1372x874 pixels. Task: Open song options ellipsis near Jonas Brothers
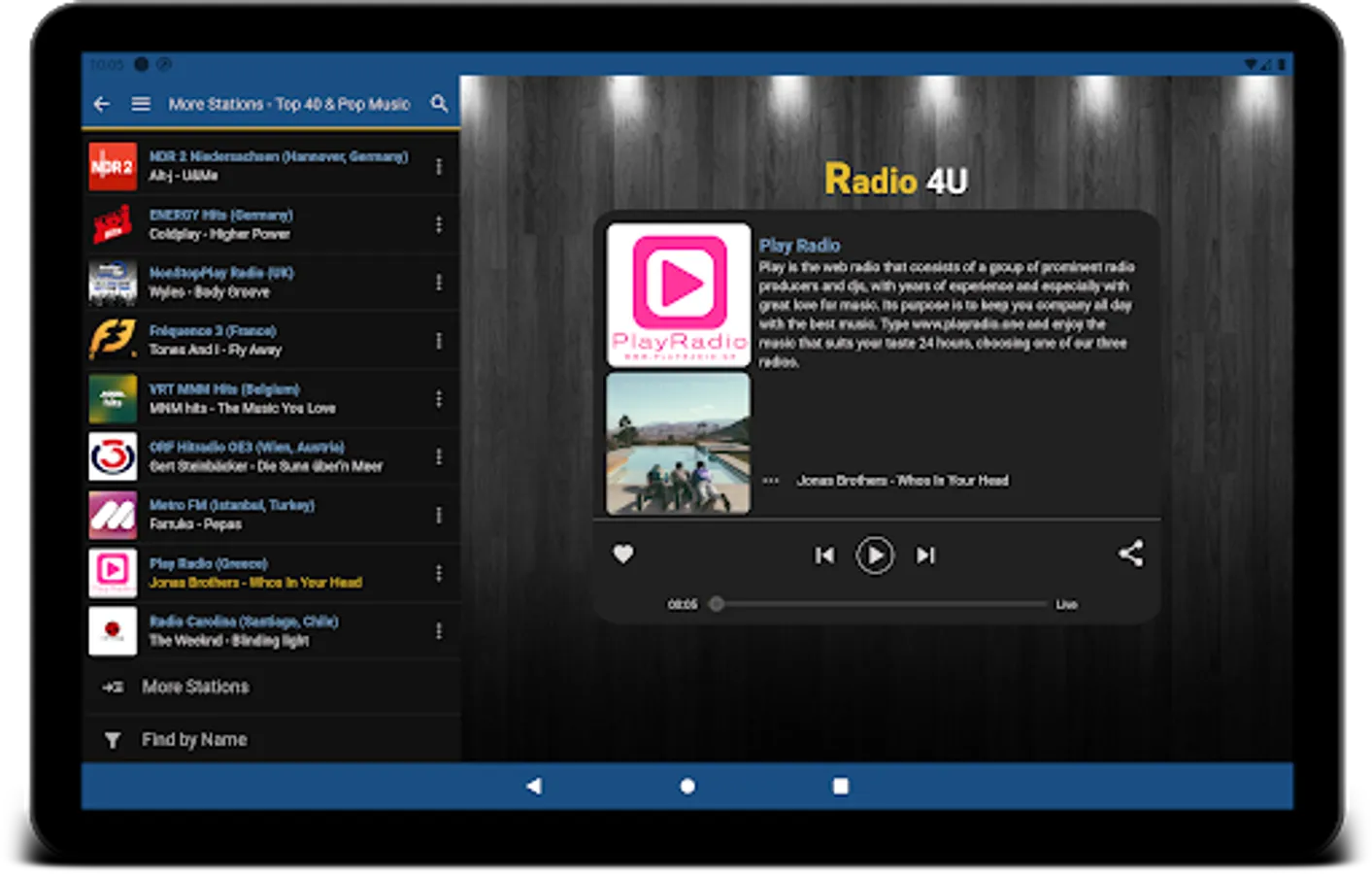pos(771,481)
